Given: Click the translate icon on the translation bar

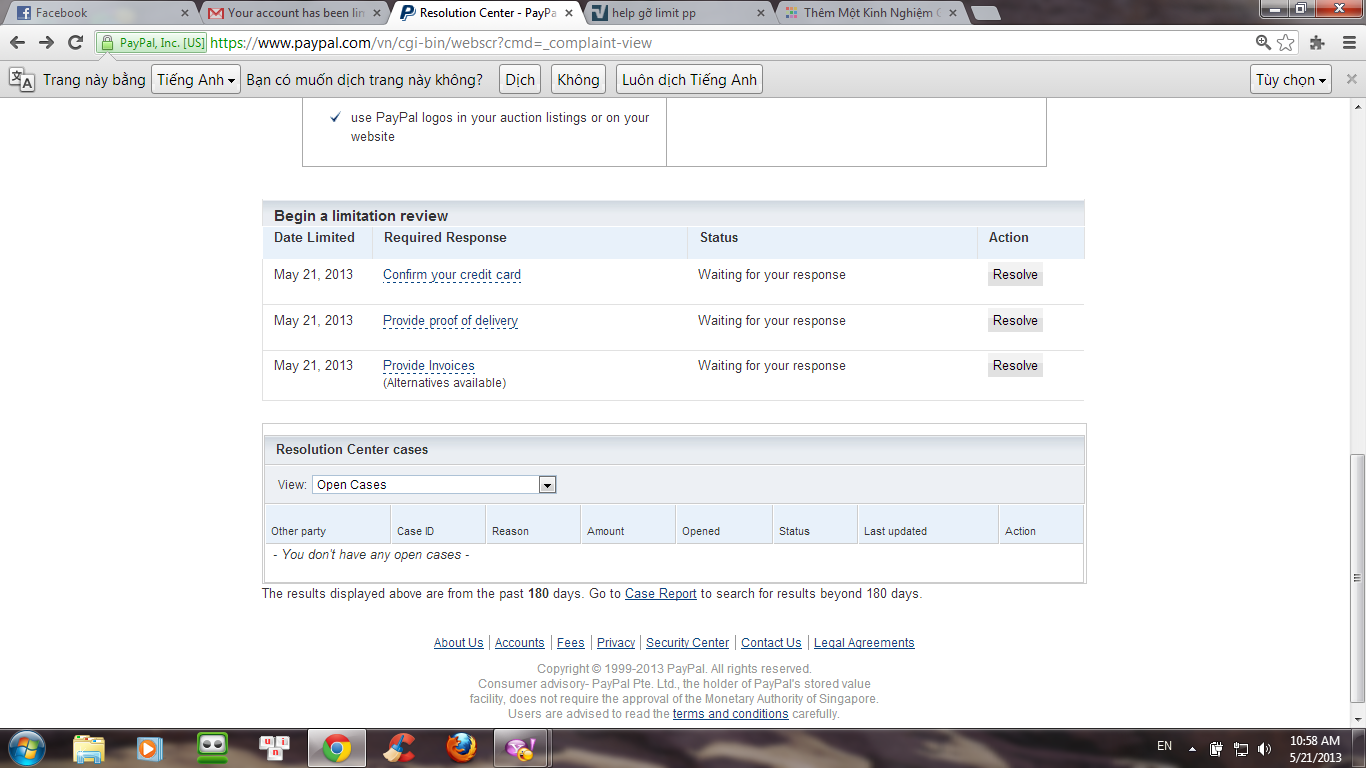Looking at the screenshot, I should (21, 80).
